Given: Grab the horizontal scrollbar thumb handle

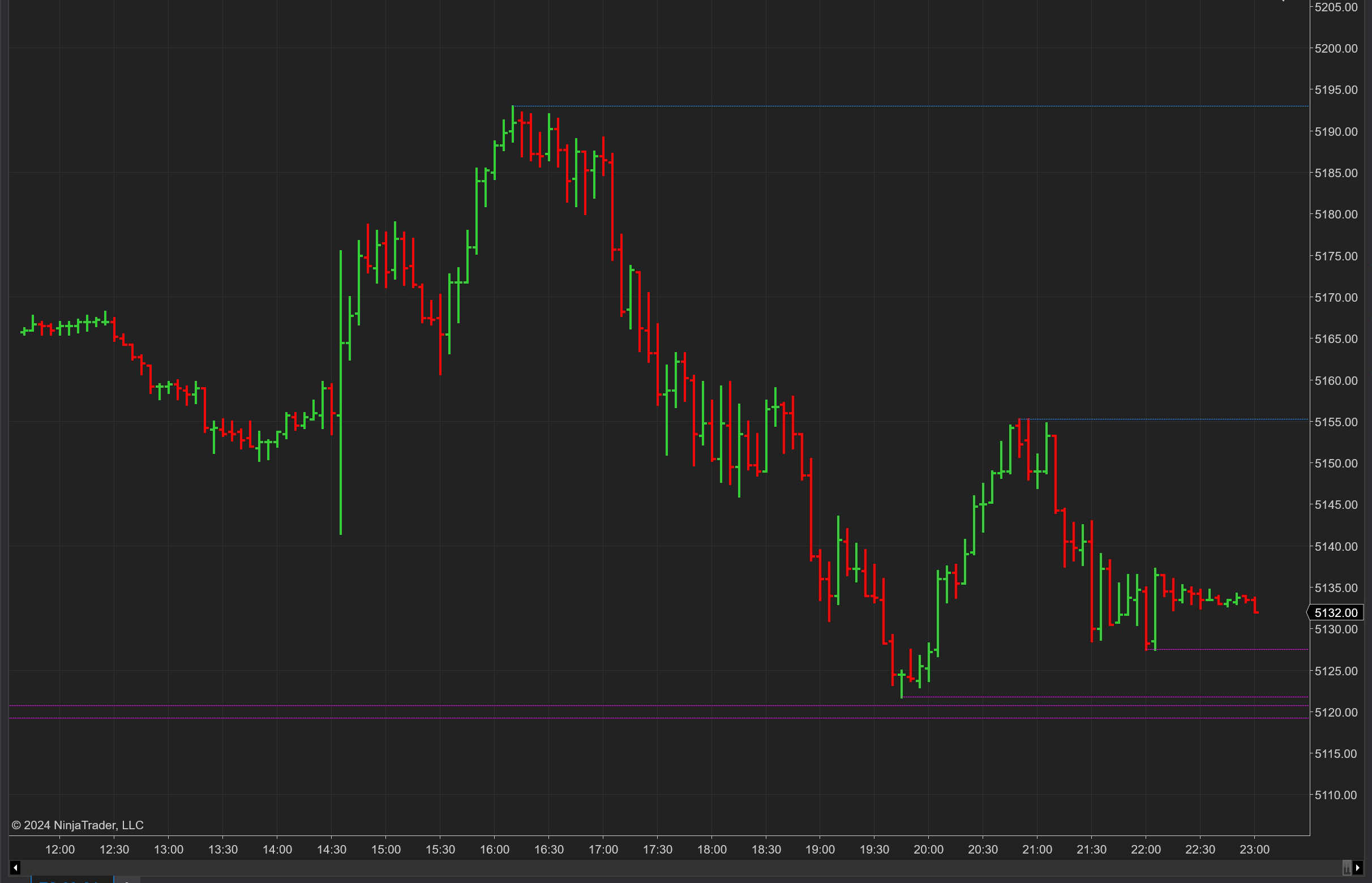Looking at the screenshot, I should [x=1346, y=868].
